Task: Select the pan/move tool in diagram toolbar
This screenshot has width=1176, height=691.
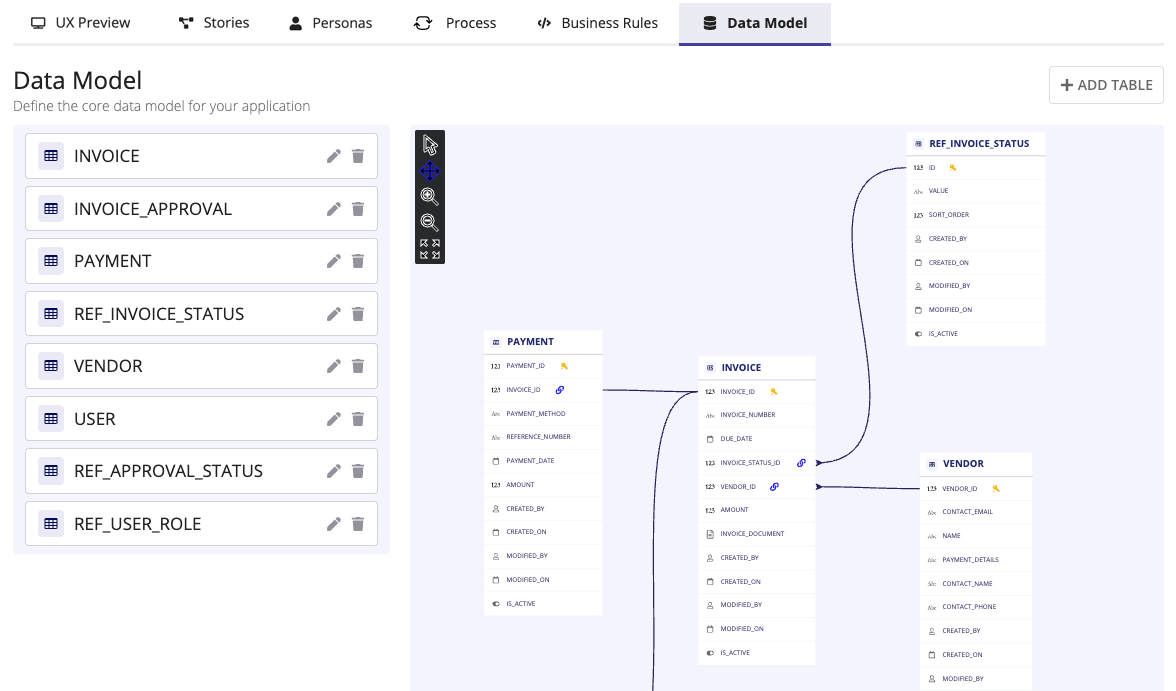Action: click(430, 171)
